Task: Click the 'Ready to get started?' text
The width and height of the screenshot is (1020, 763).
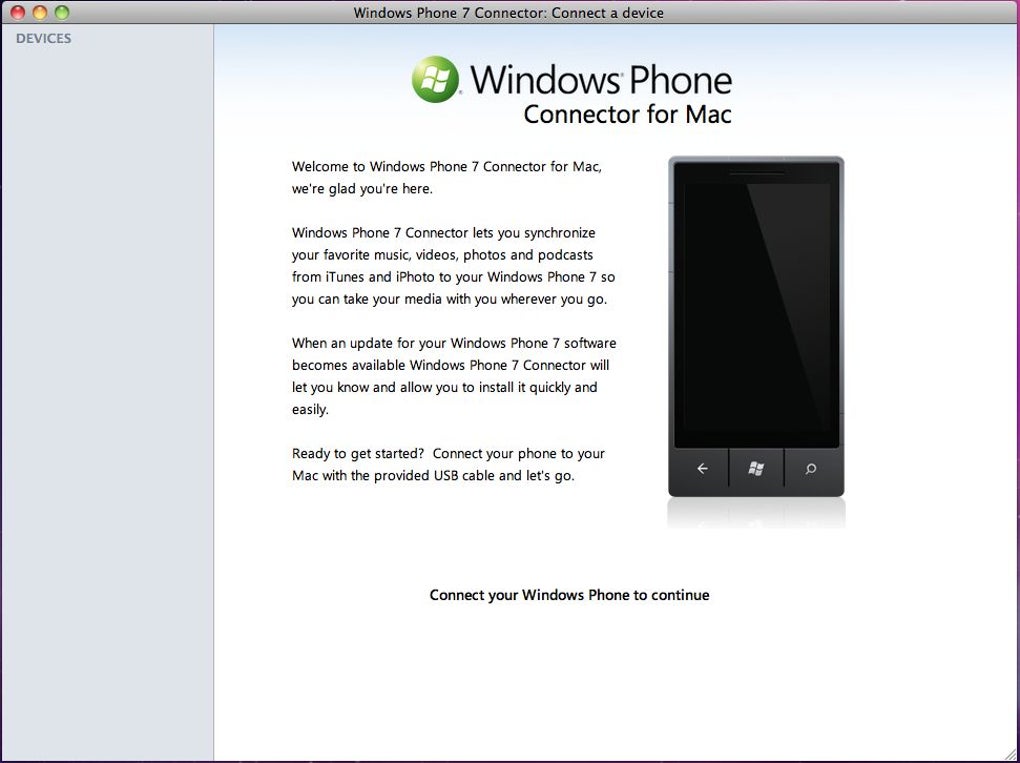Action: click(358, 453)
